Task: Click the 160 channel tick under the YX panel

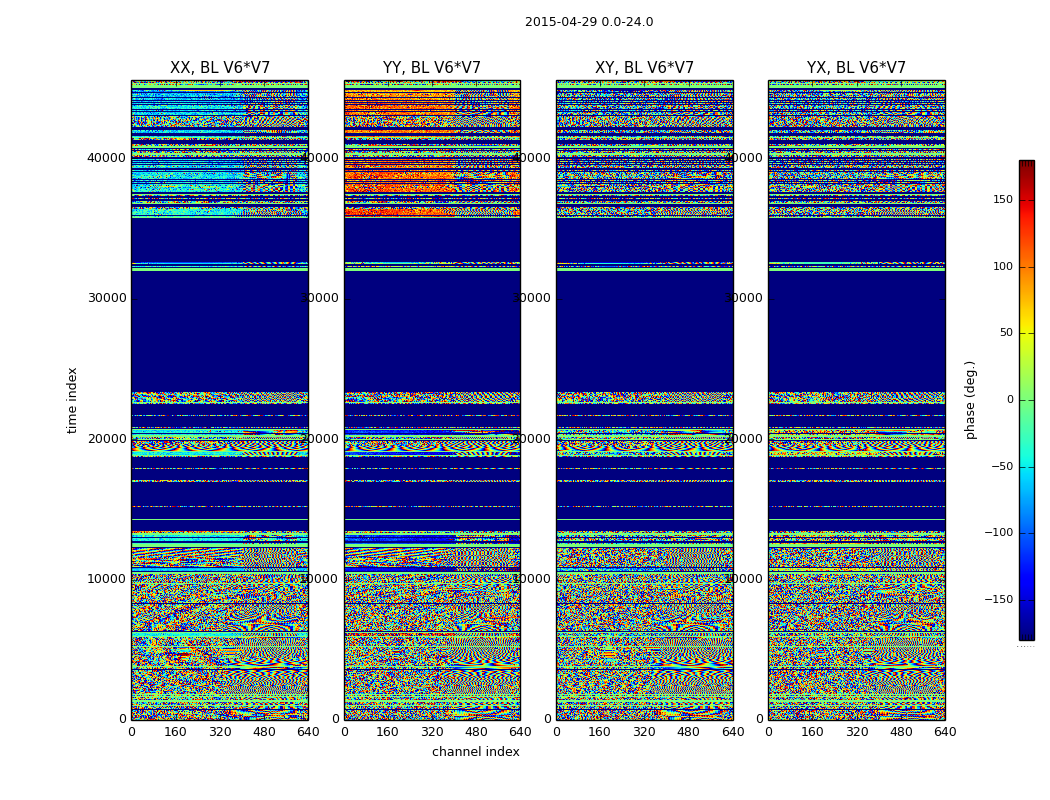Action: [x=812, y=732]
